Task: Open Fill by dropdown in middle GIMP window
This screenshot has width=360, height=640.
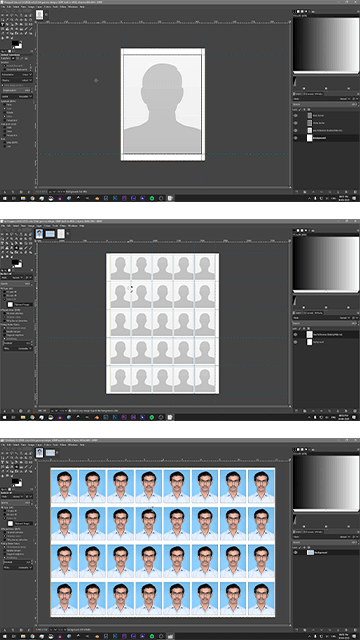Action: (18, 349)
